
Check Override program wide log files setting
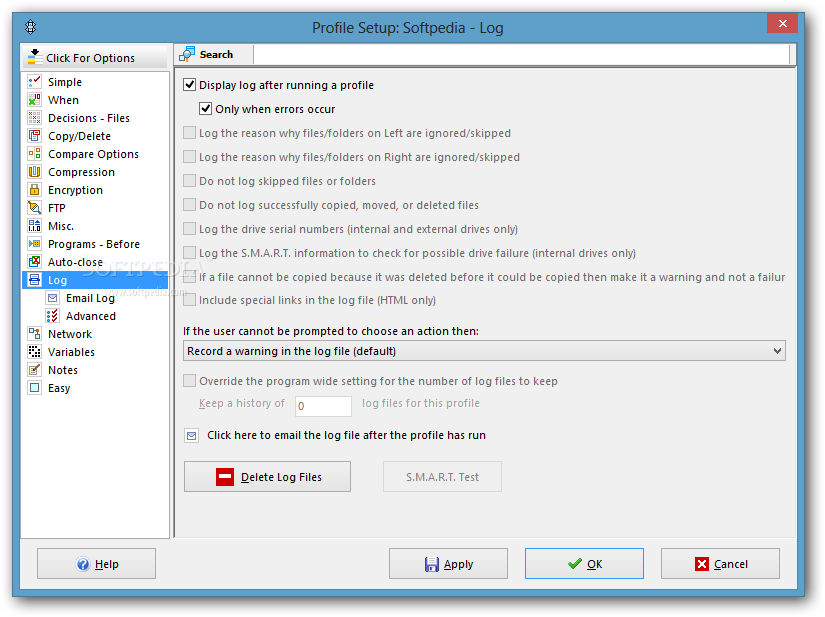[189, 381]
